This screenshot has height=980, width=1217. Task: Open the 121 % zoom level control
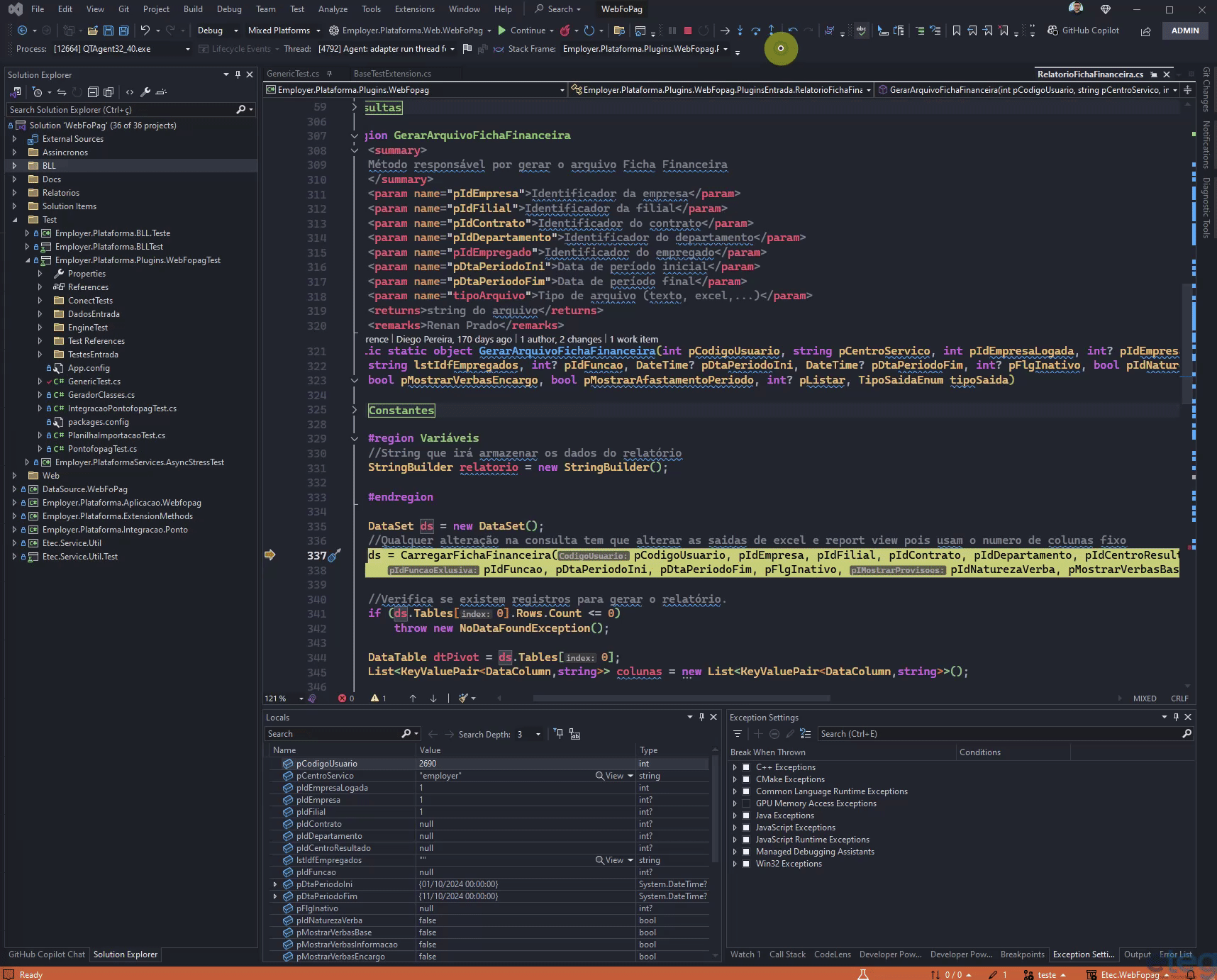point(284,698)
